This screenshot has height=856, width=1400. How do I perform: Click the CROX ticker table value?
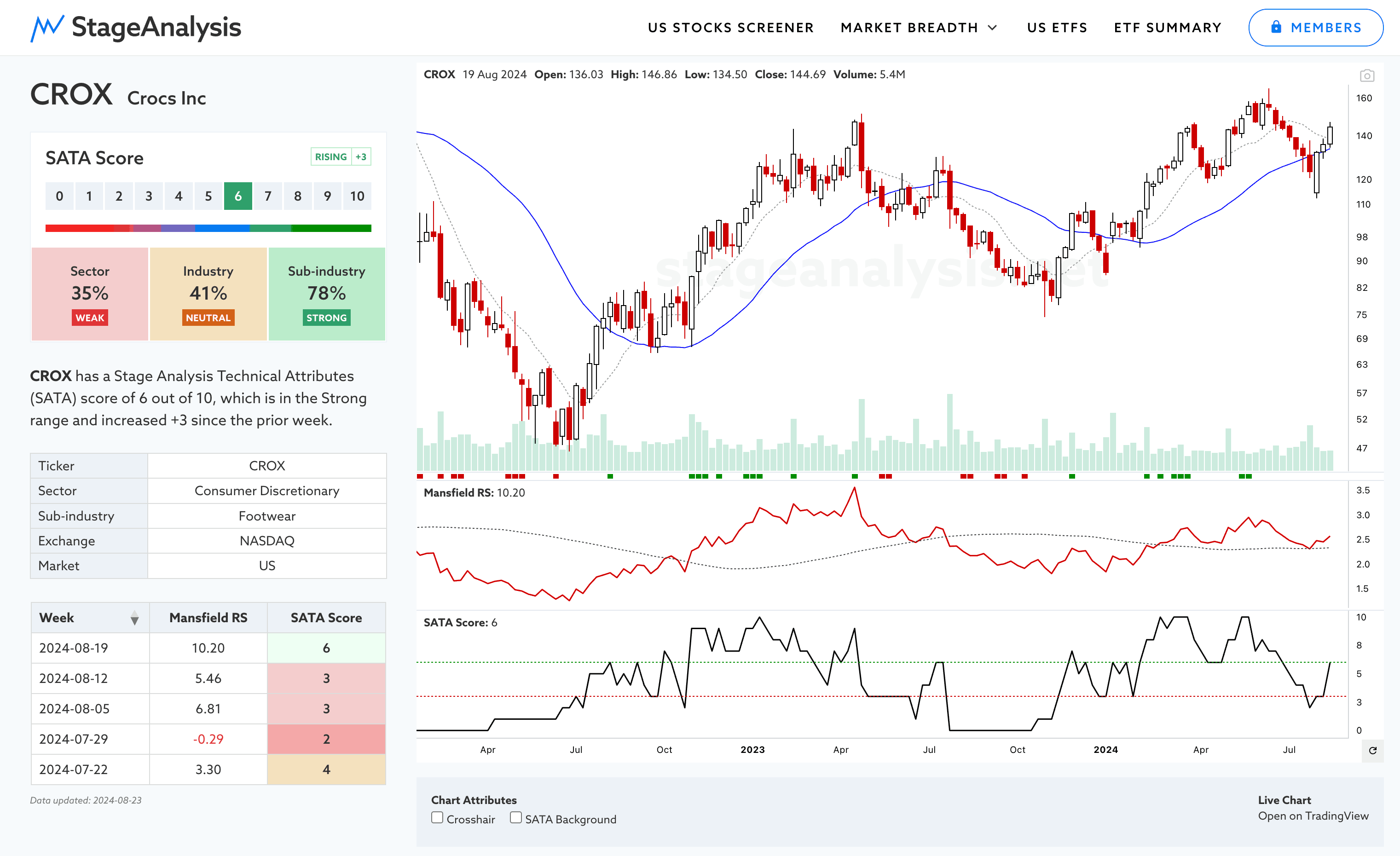[267, 466]
